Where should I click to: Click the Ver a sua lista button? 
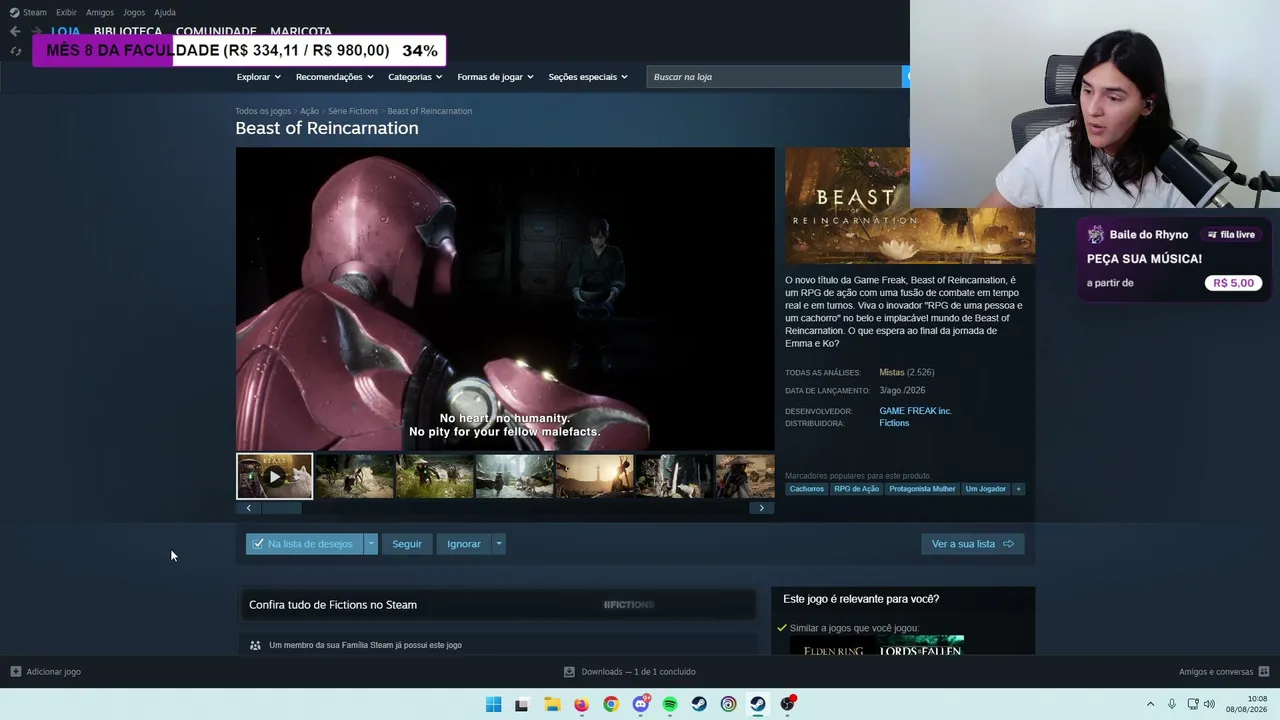pyautogui.click(x=972, y=544)
